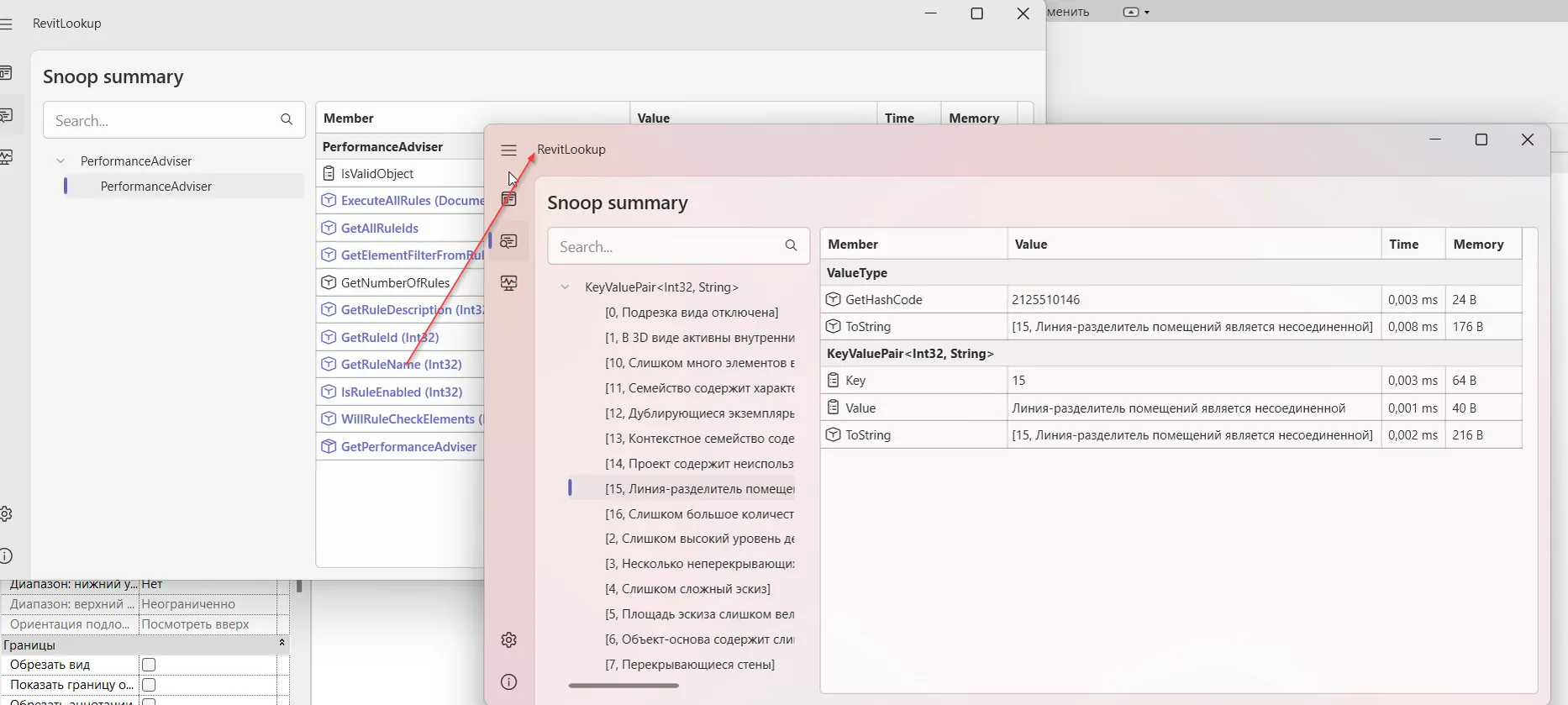Screen dimensions: 1568x705
Task: Click the property icon beside IsValidObject
Action: pyautogui.click(x=329, y=173)
